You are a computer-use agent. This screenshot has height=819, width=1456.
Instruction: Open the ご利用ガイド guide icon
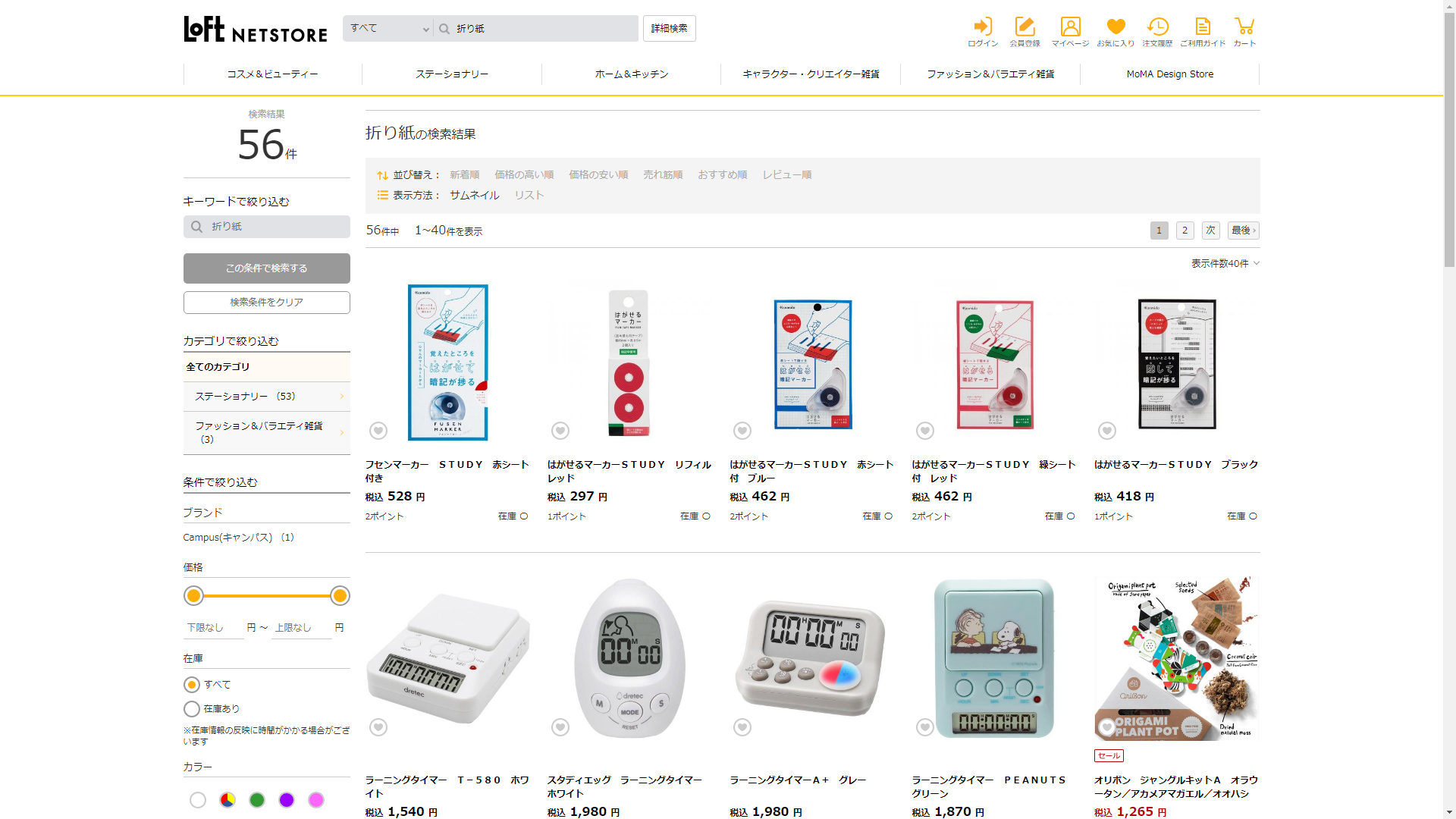pos(1203,32)
